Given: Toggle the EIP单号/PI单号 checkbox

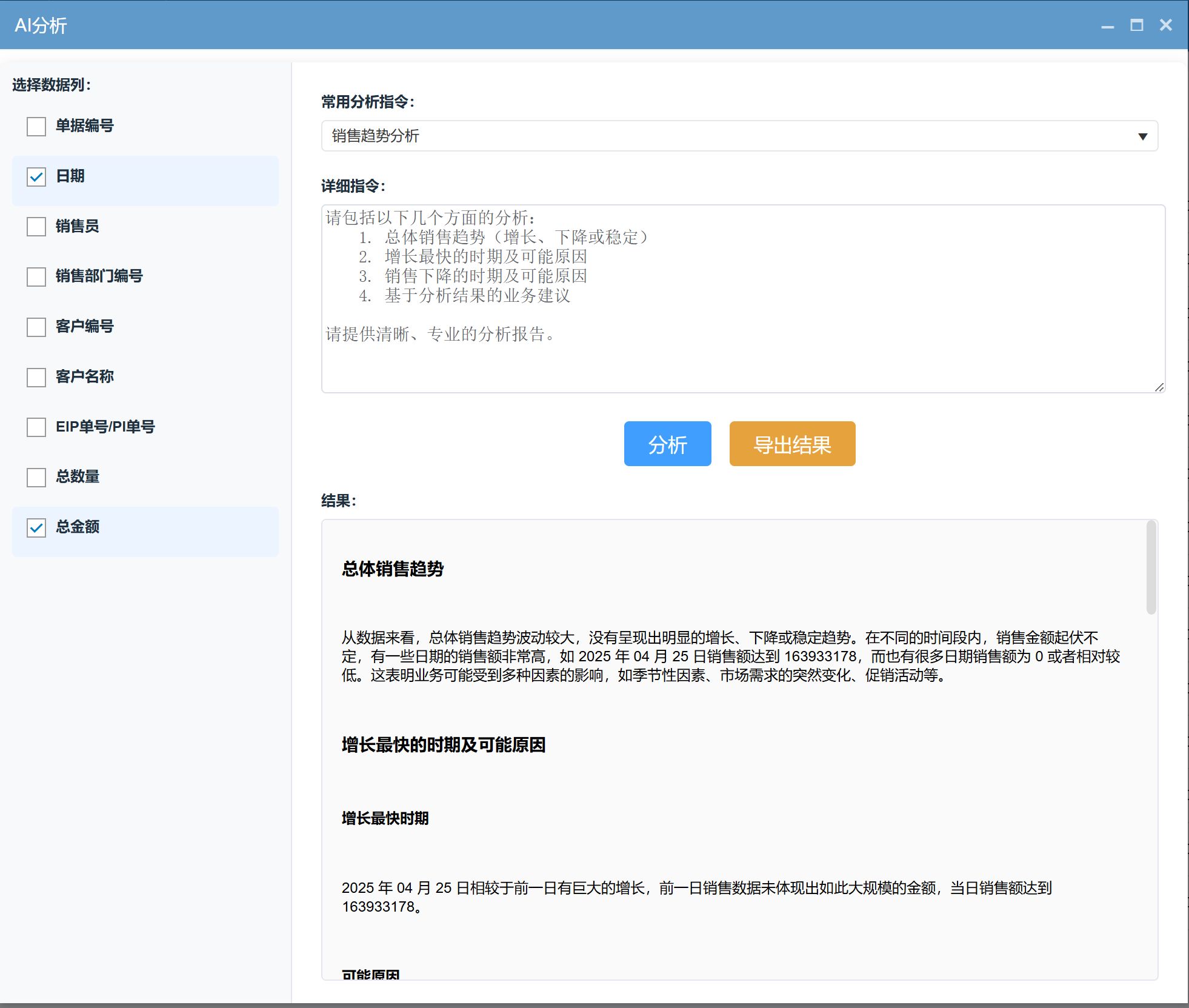Looking at the screenshot, I should [x=36, y=427].
